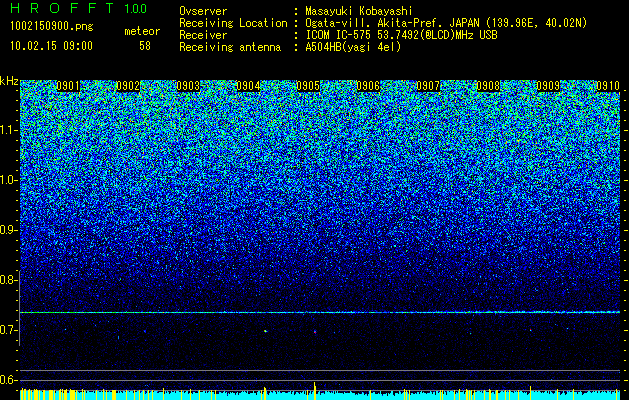The image size is (629, 400).
Task: Click the receiver ICOM IC-575 53.7492 MHz text
Action: tap(401, 35)
